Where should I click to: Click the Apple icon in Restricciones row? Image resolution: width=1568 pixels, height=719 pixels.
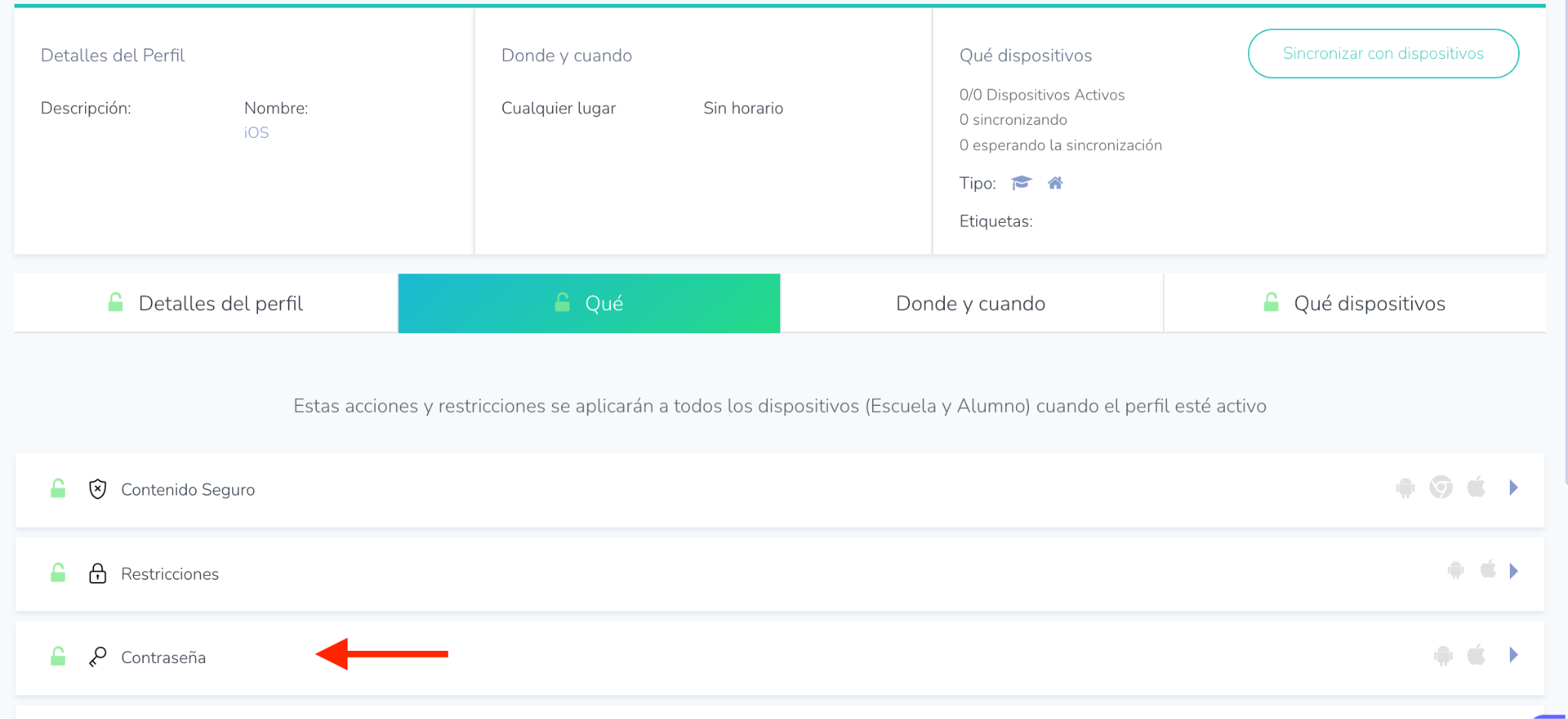pyautogui.click(x=1488, y=570)
